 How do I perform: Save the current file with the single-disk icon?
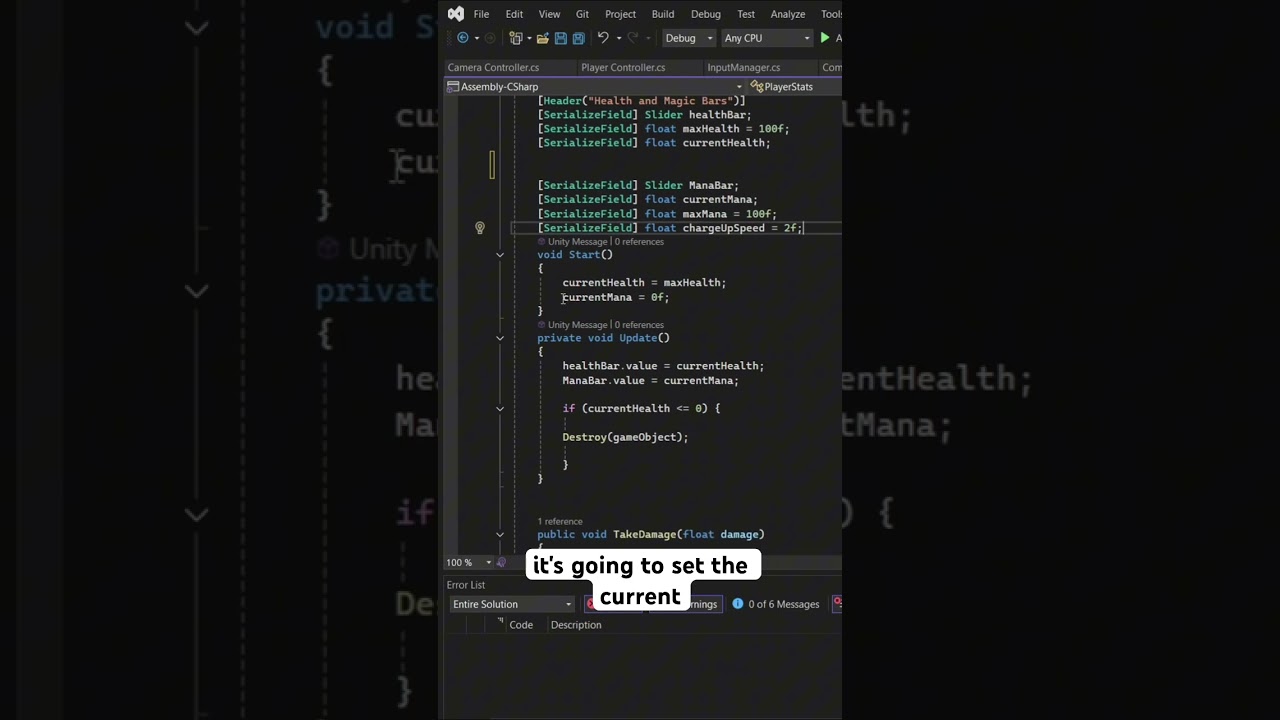pos(560,38)
